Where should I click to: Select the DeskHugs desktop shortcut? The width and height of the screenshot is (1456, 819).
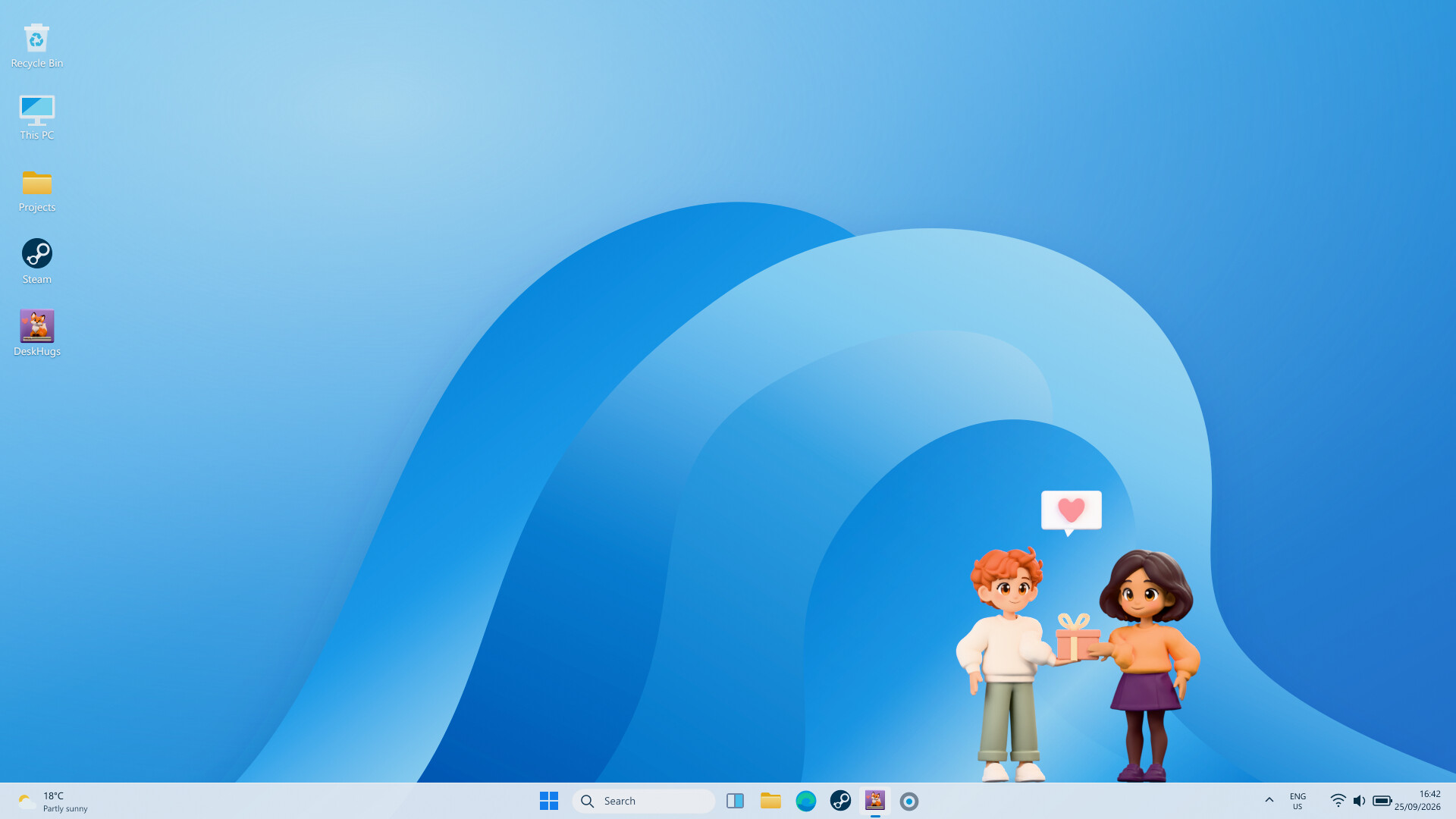click(x=36, y=334)
